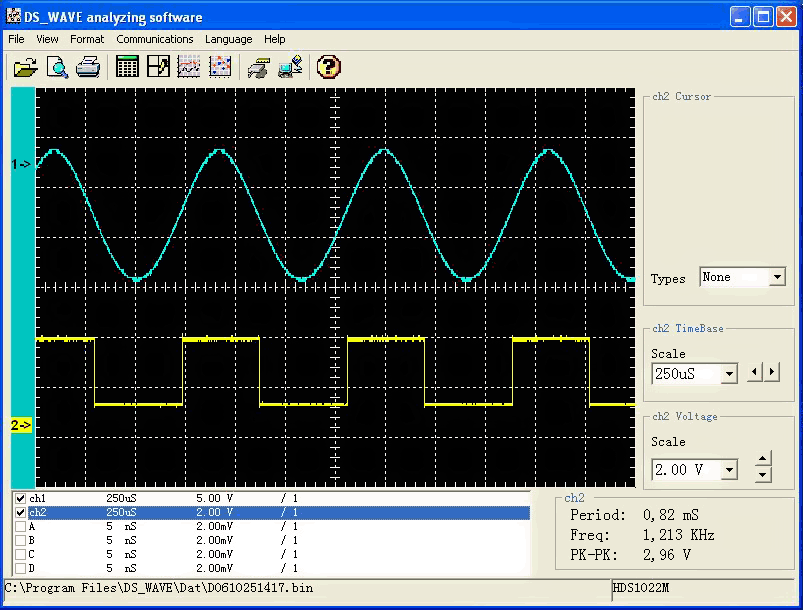Open Help via question mark icon

329,67
